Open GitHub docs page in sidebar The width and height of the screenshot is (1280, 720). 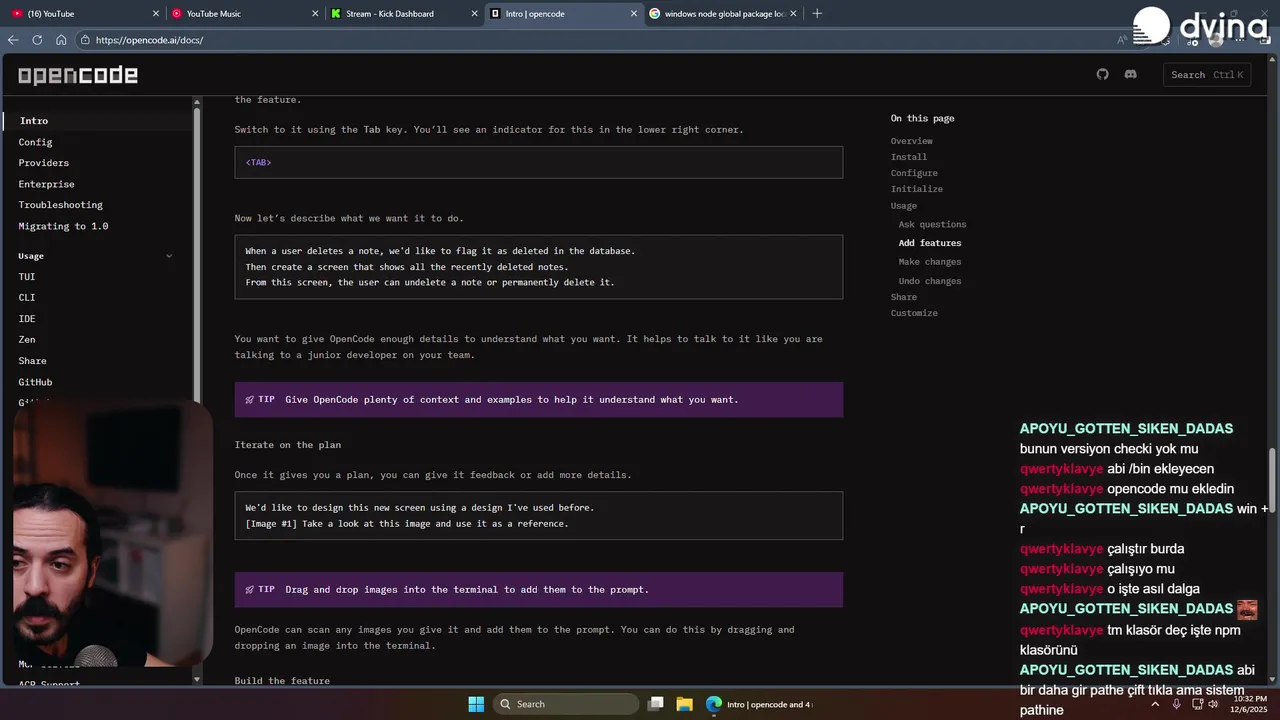pos(35,382)
